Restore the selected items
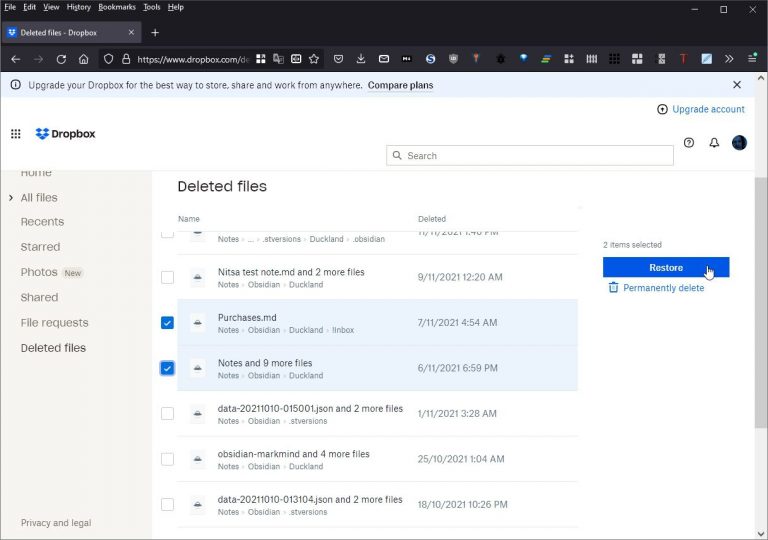The image size is (768, 540). pos(666,268)
